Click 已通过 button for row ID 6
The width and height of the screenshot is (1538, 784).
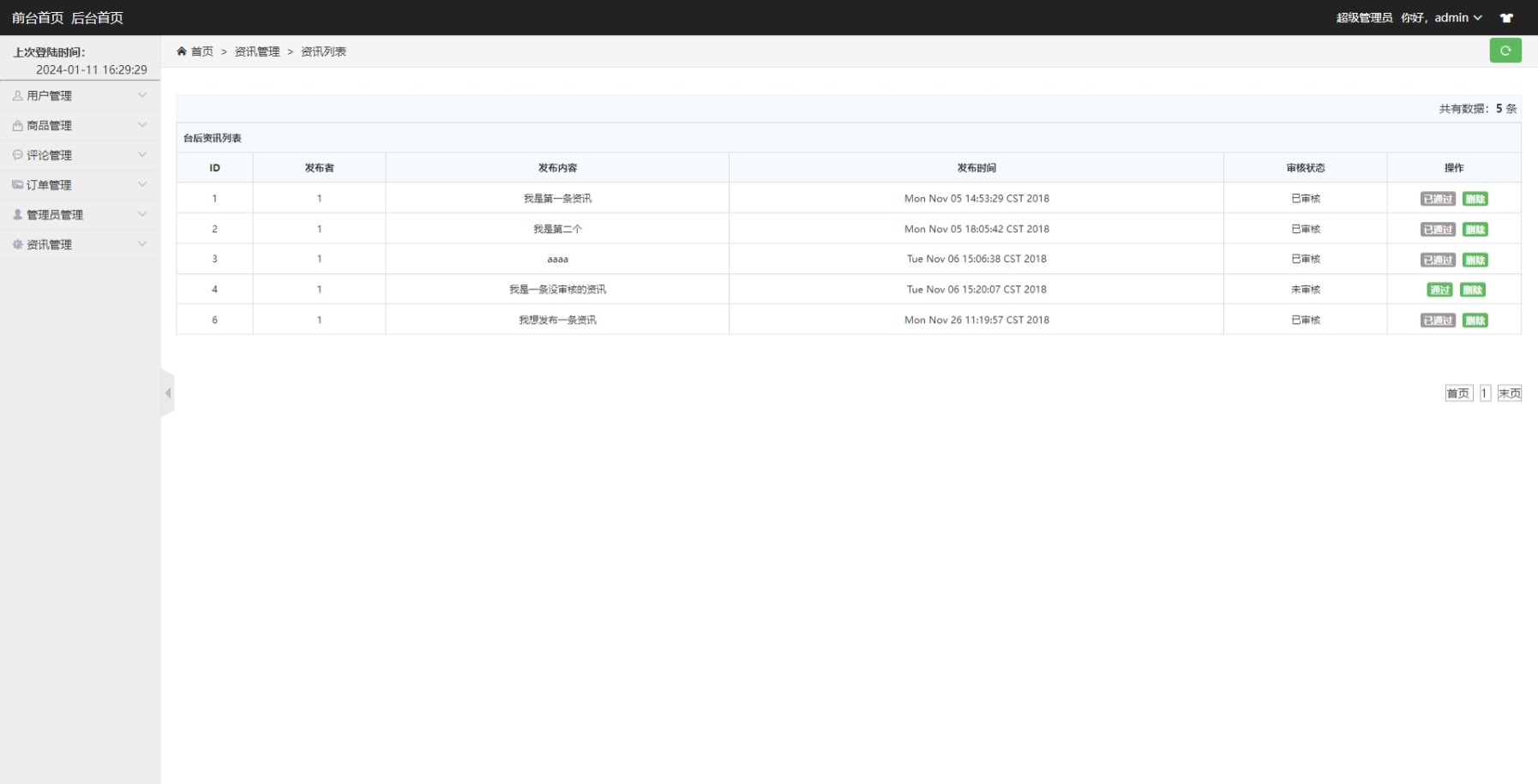tap(1438, 320)
